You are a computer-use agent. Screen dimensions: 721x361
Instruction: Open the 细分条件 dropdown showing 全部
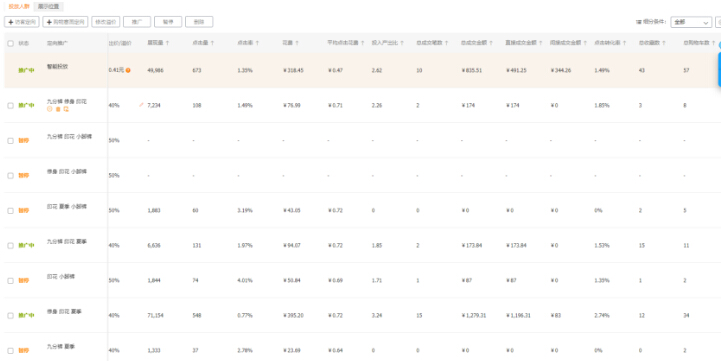click(x=691, y=22)
